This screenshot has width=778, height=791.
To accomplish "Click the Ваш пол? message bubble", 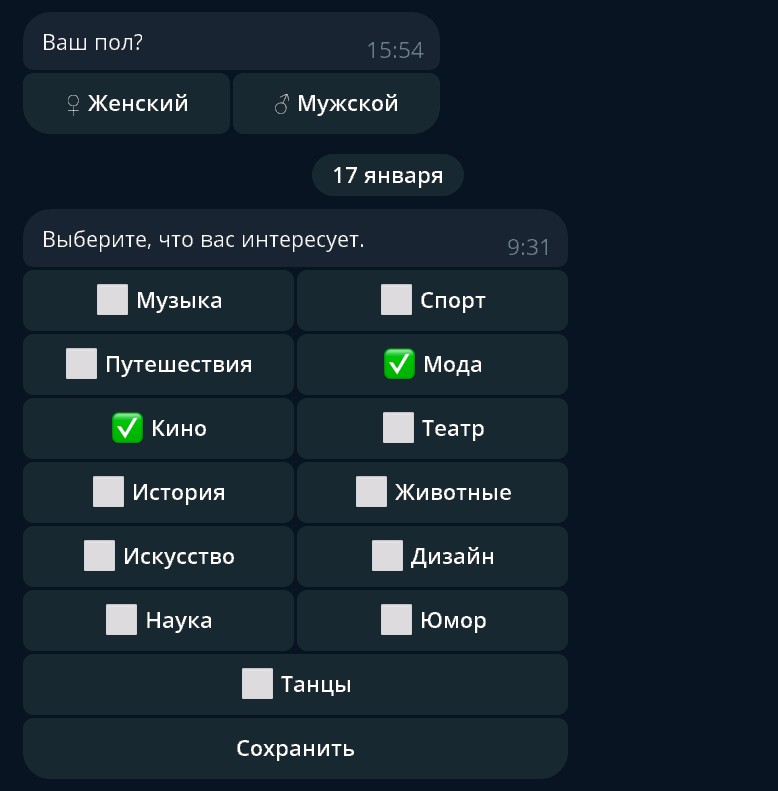I will pyautogui.click(x=231, y=43).
